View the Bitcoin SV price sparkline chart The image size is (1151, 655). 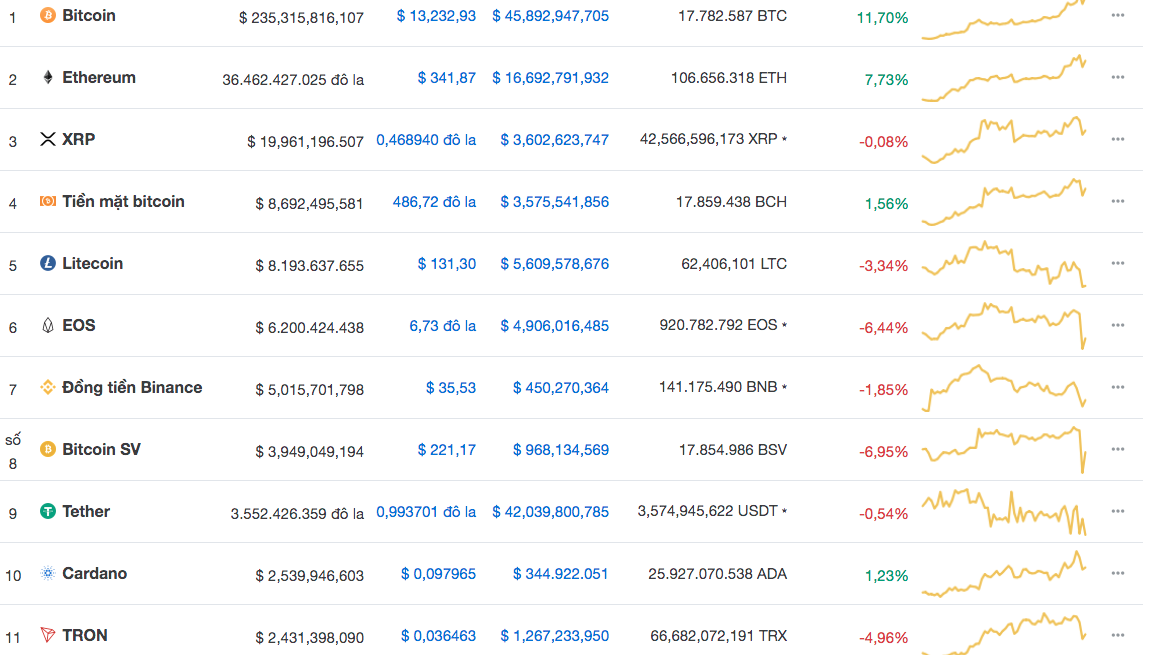1004,449
